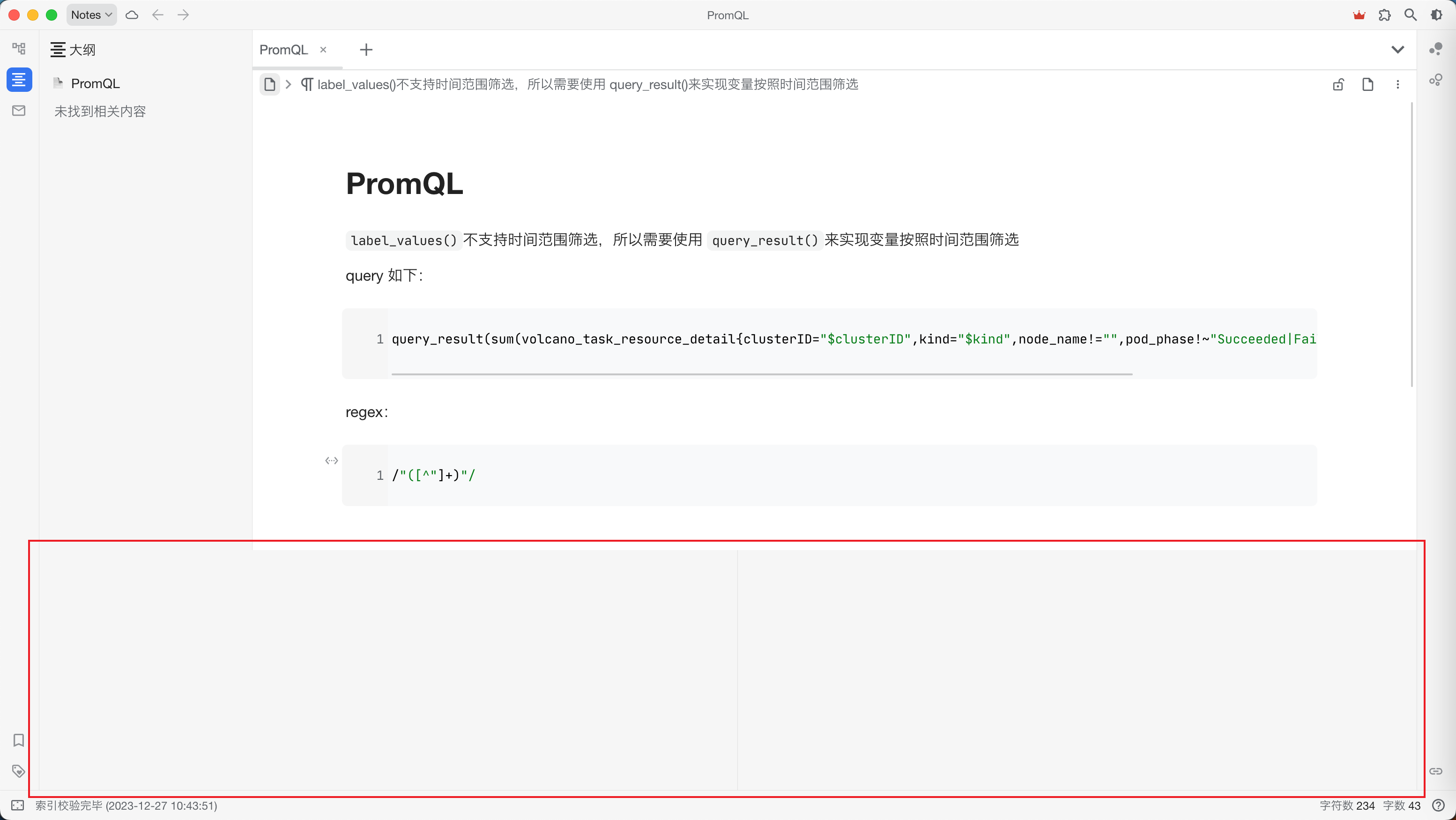The width and height of the screenshot is (1456, 820).
Task: Select the outline panel icon
Action: (x=19, y=80)
